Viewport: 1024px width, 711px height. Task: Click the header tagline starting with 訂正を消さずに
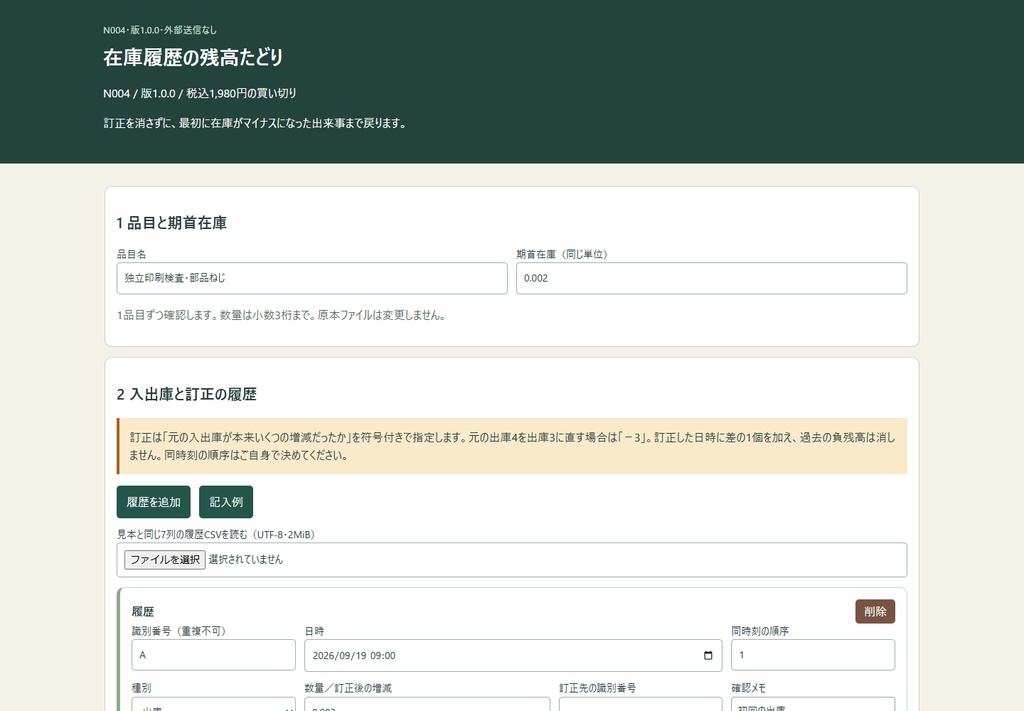(x=255, y=123)
